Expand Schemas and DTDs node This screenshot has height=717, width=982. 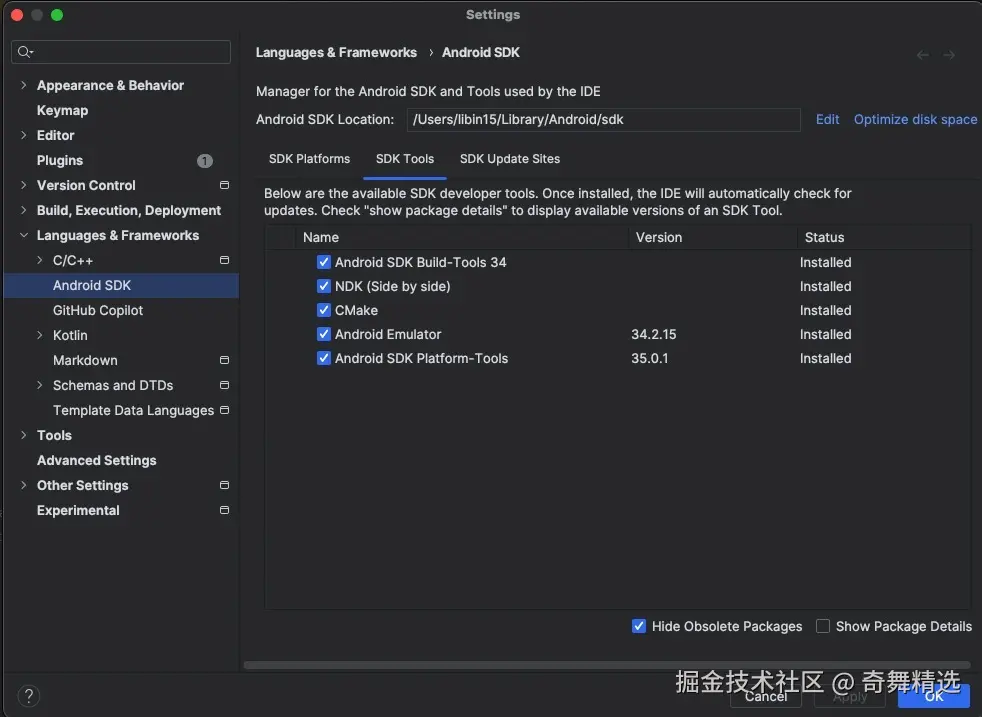[39, 385]
